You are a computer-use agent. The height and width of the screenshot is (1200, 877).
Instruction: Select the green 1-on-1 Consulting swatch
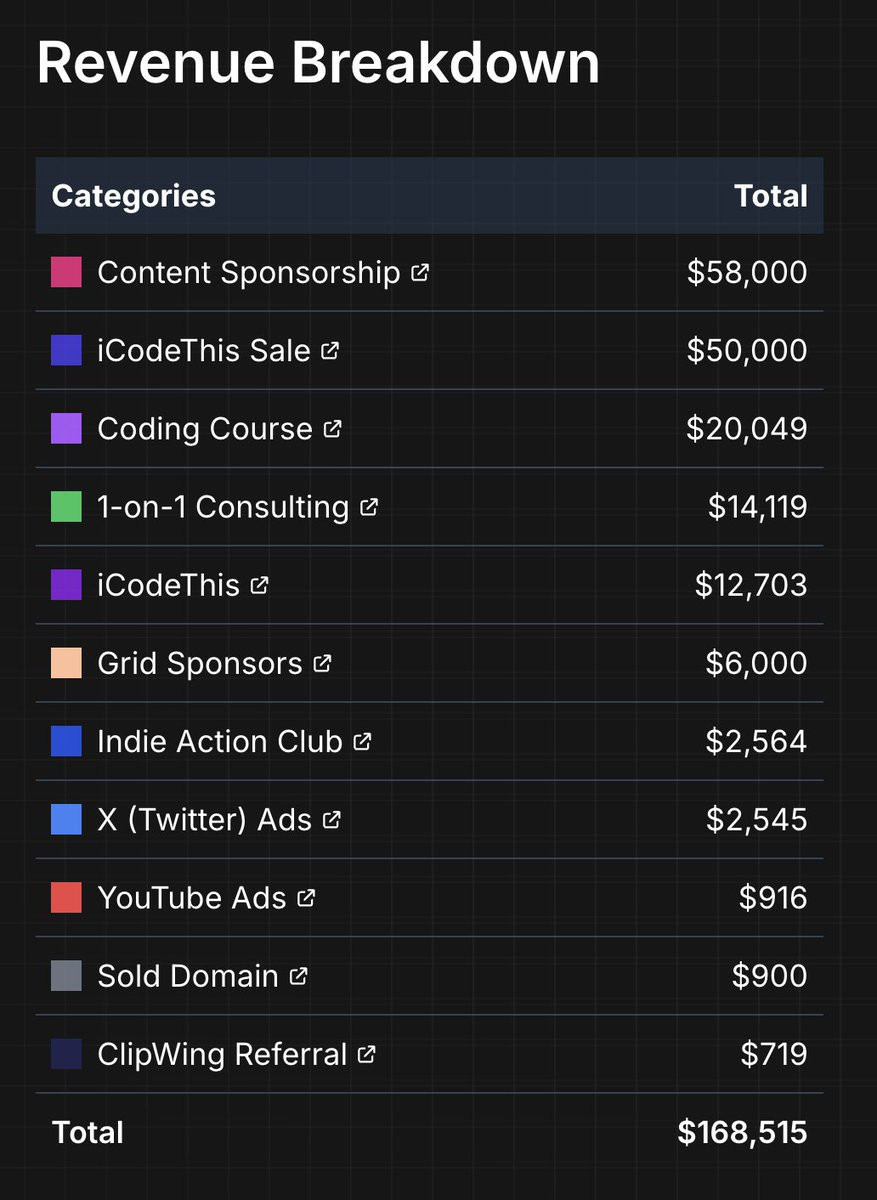coord(66,507)
